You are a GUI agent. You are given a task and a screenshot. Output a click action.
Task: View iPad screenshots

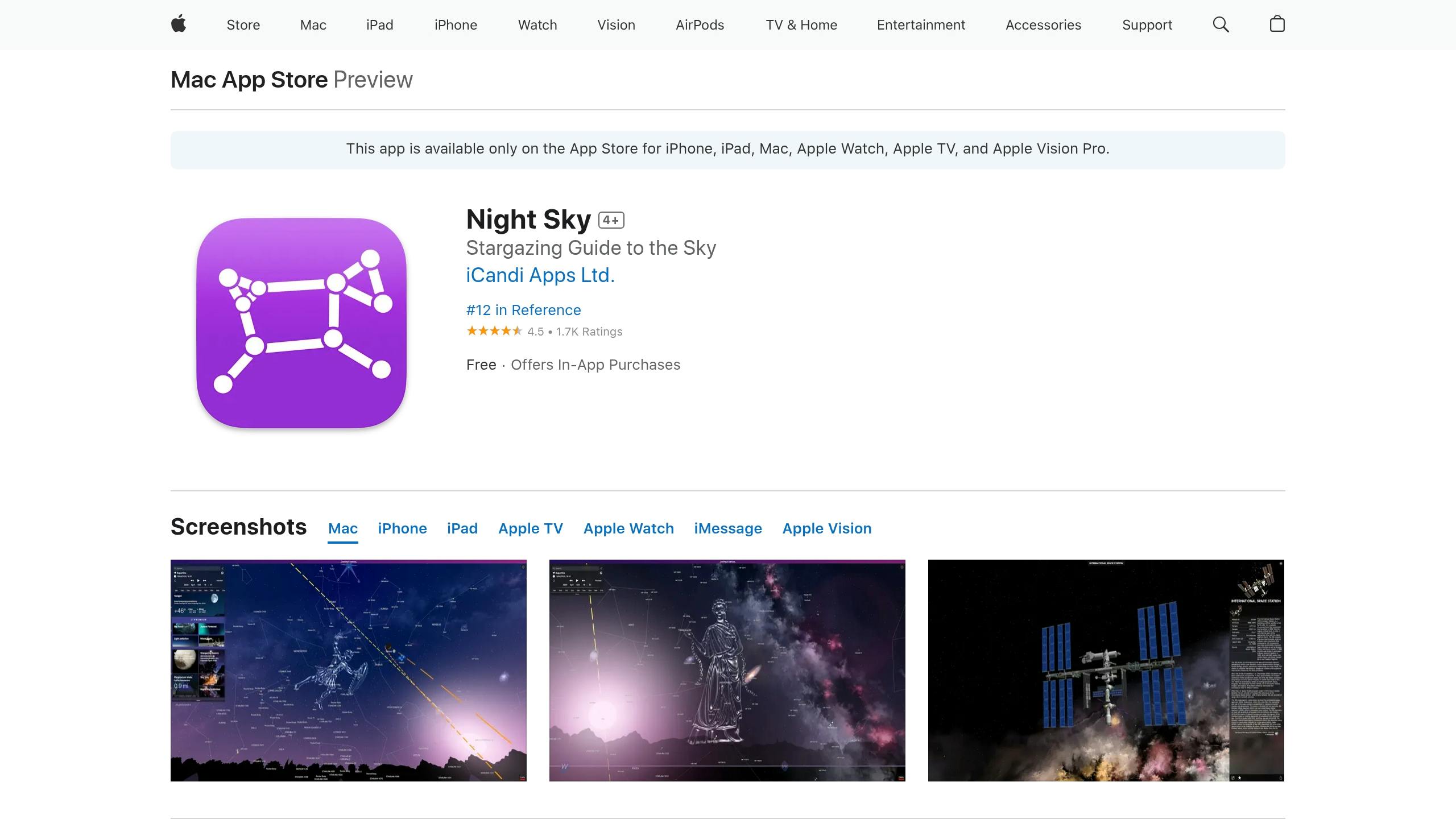(x=462, y=528)
